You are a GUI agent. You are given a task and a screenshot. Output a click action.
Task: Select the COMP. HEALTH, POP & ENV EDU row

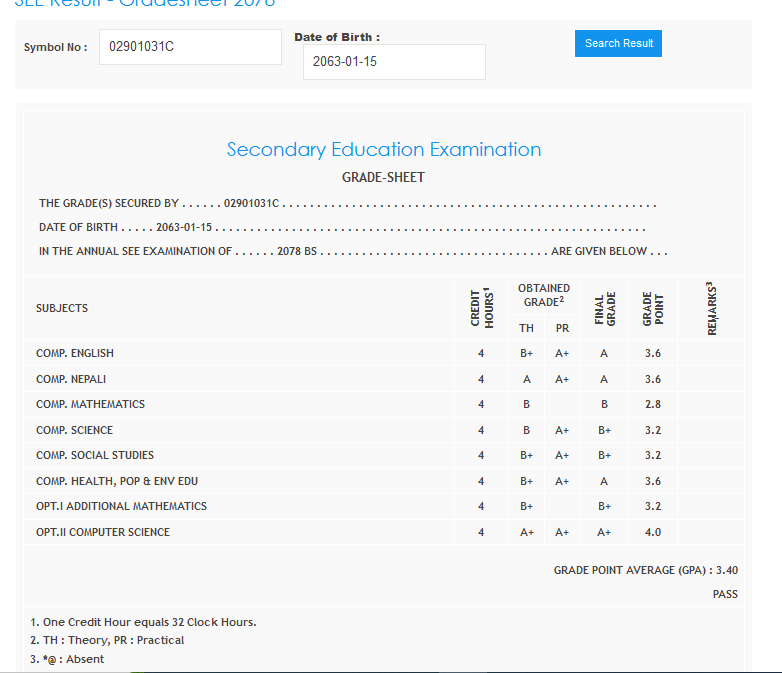coord(117,481)
